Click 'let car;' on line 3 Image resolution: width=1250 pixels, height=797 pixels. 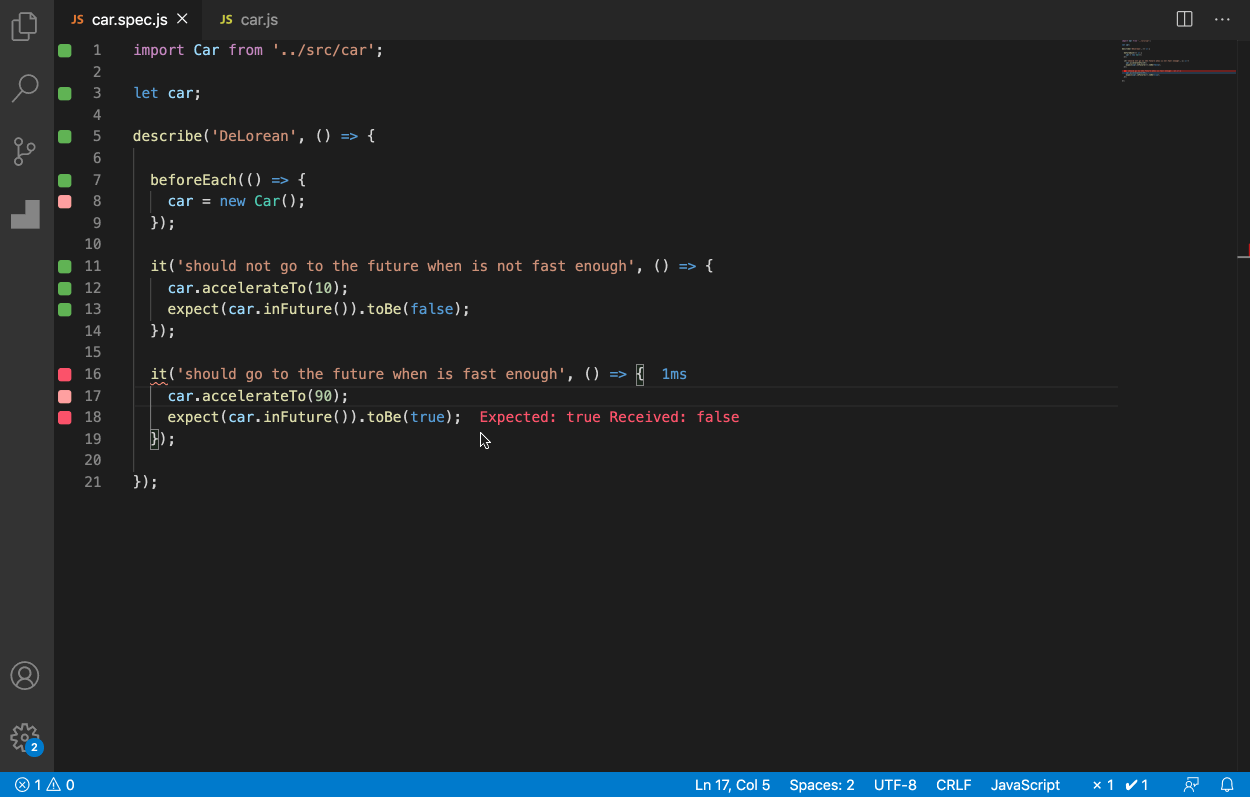[x=167, y=93]
